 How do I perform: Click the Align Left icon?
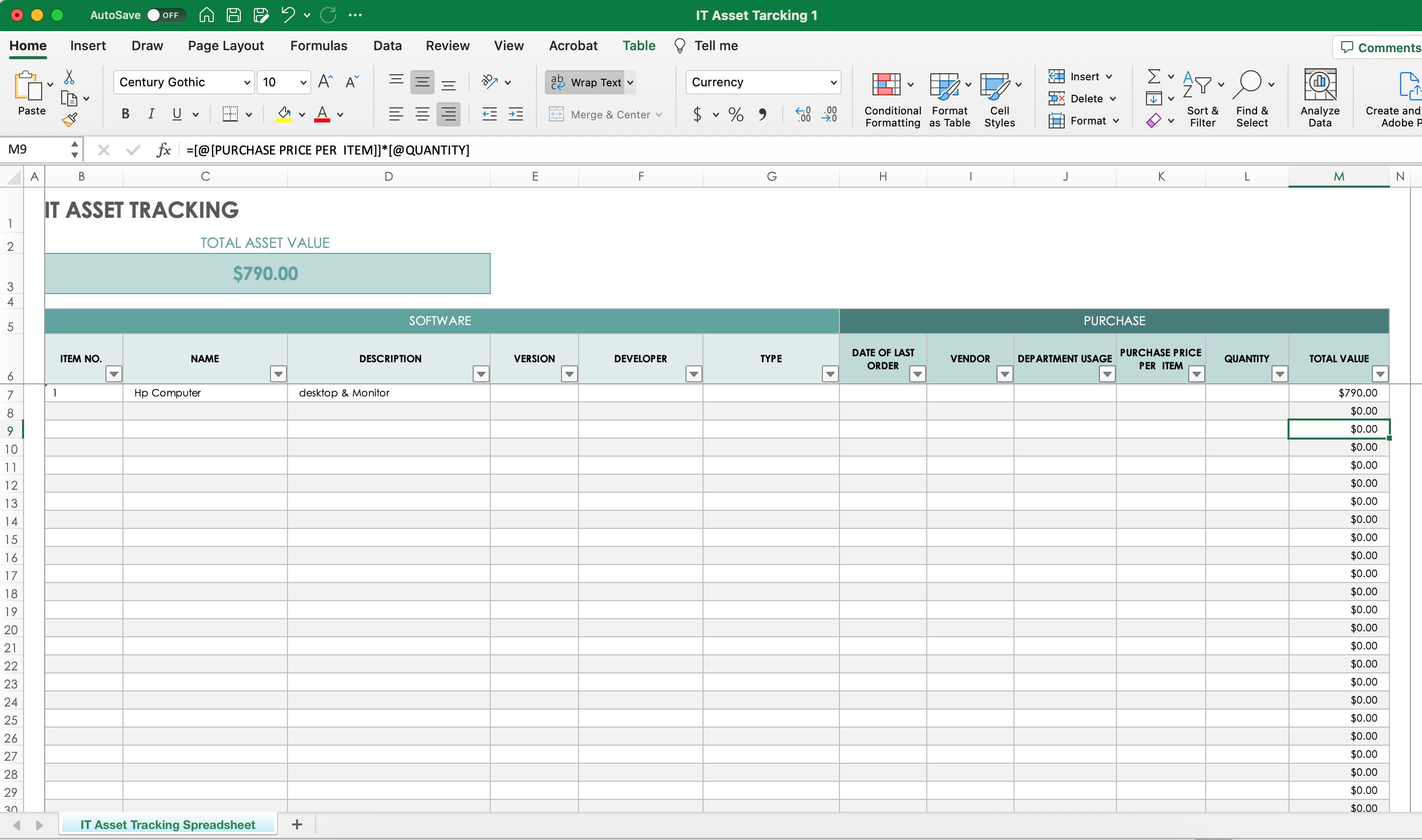tap(396, 114)
